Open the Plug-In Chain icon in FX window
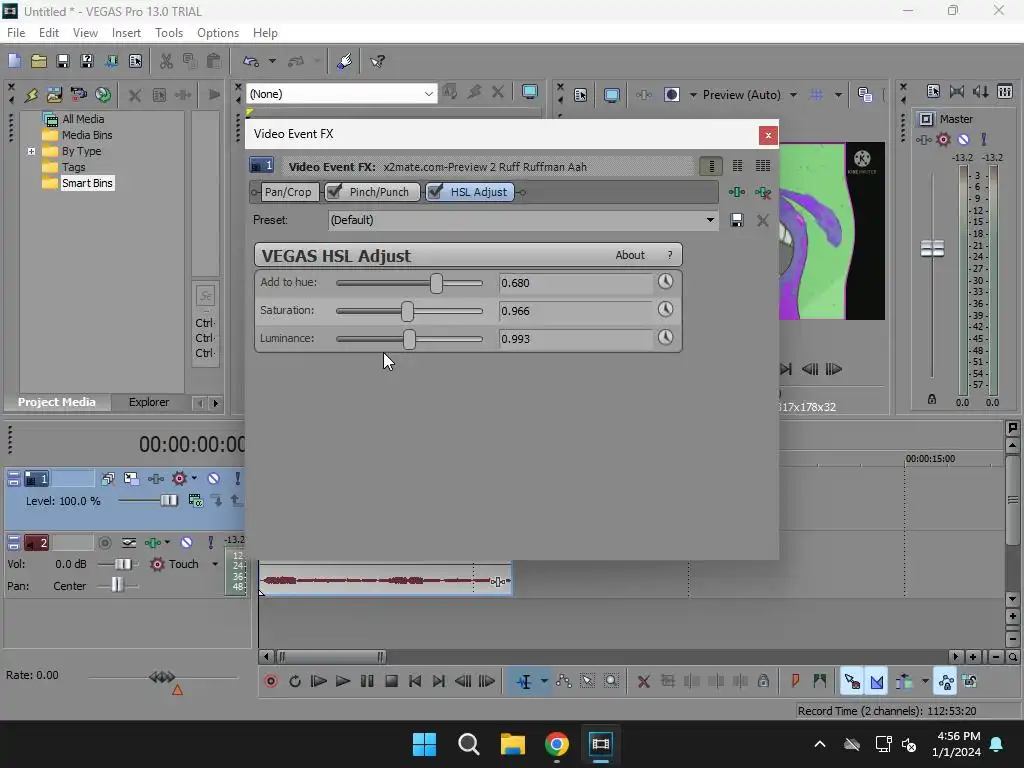Screen dimensions: 1024x768 point(737,192)
